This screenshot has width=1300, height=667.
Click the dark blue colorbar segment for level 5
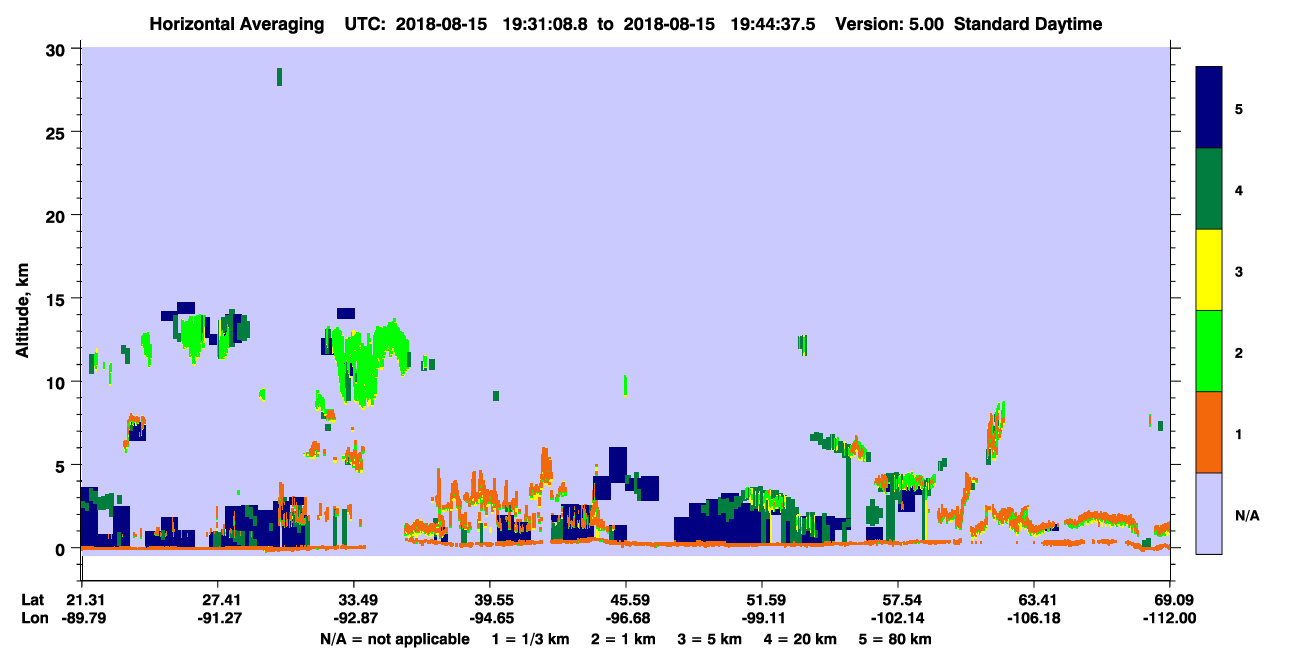1209,107
